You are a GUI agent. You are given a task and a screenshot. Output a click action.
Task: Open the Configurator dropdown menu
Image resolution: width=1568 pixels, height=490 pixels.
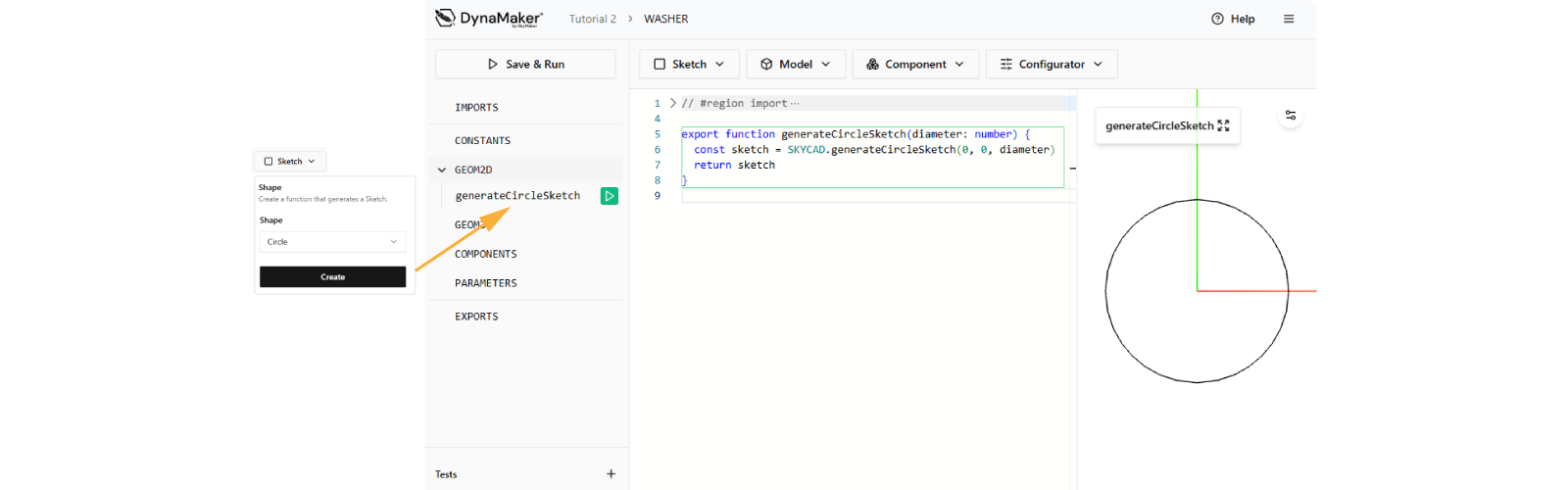point(1051,64)
